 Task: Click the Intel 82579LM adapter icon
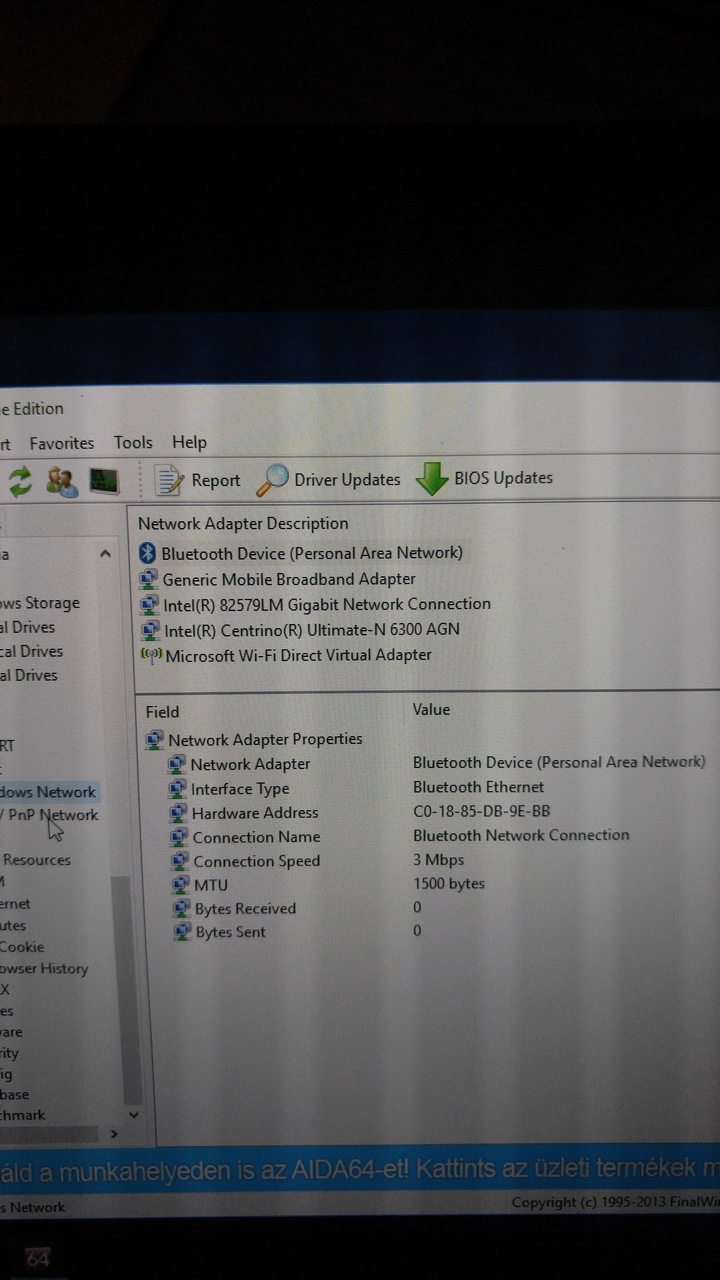pos(149,605)
